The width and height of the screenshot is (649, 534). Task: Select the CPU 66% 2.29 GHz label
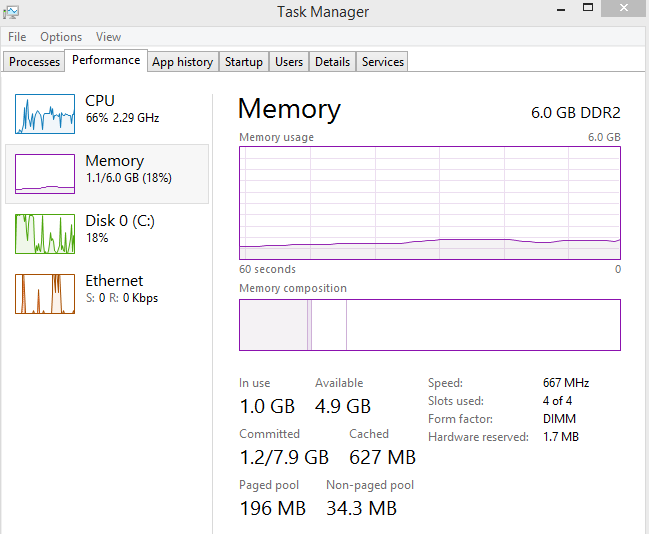(122, 108)
